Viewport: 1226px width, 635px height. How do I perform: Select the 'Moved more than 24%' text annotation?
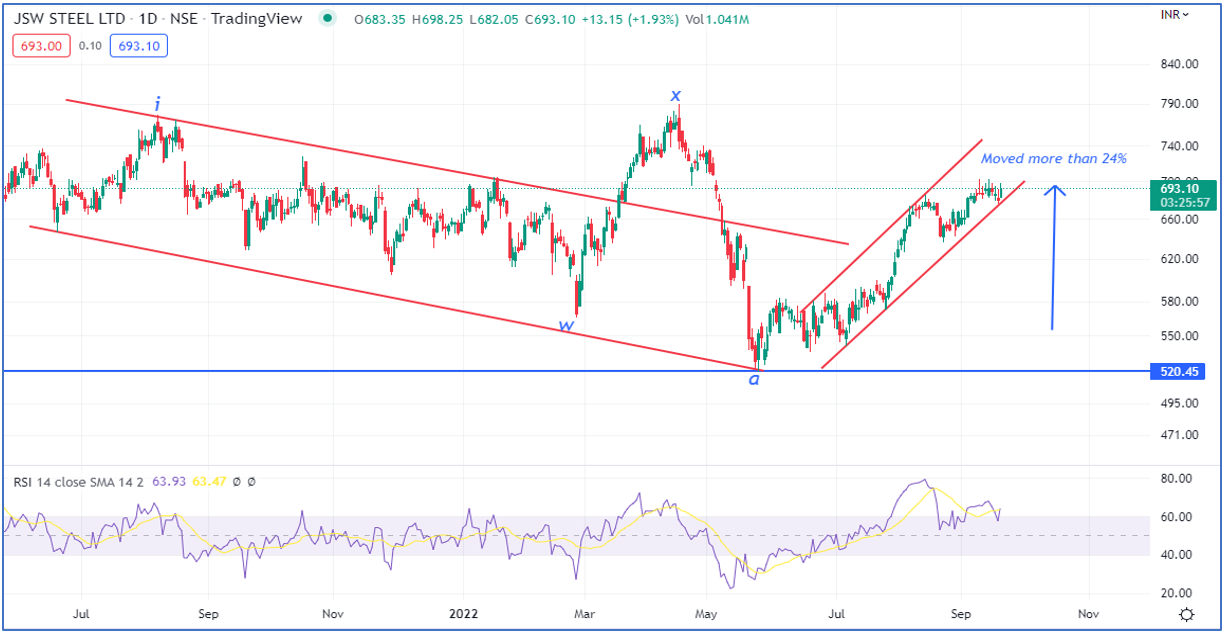pyautogui.click(x=1054, y=158)
